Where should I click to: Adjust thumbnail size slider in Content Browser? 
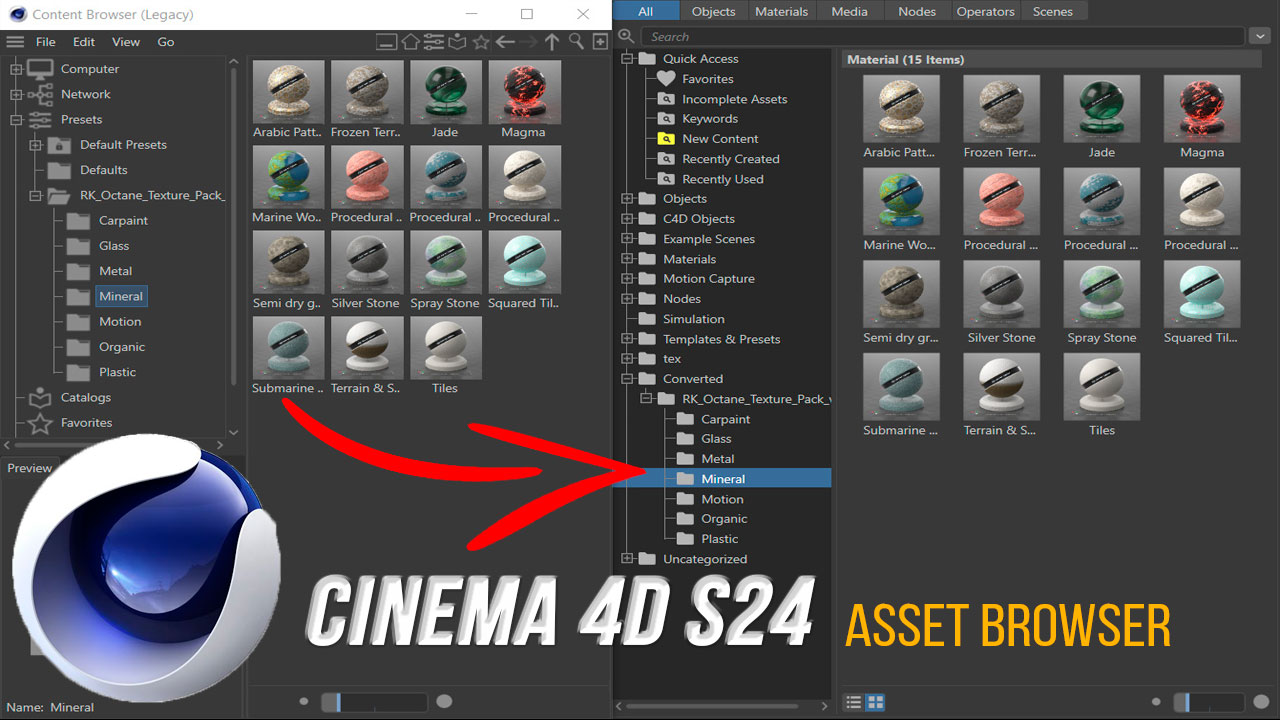pos(375,702)
